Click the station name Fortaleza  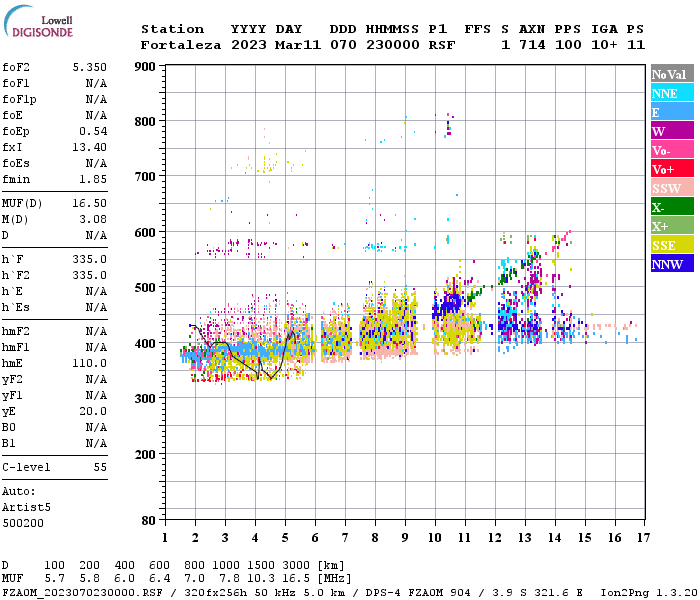(x=181, y=45)
